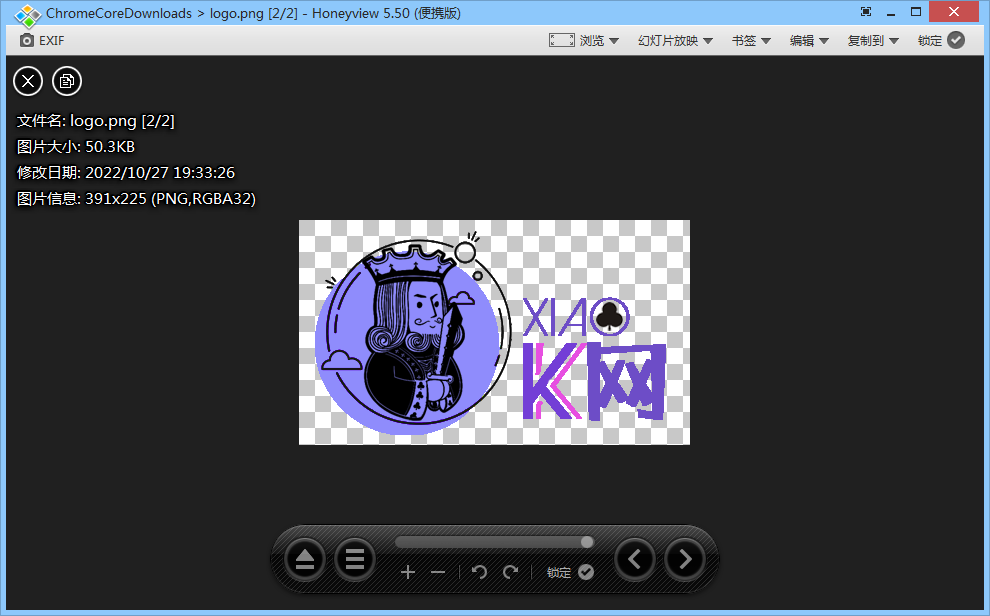Zoom out with the minus icon
Image resolution: width=990 pixels, height=616 pixels.
(x=437, y=572)
